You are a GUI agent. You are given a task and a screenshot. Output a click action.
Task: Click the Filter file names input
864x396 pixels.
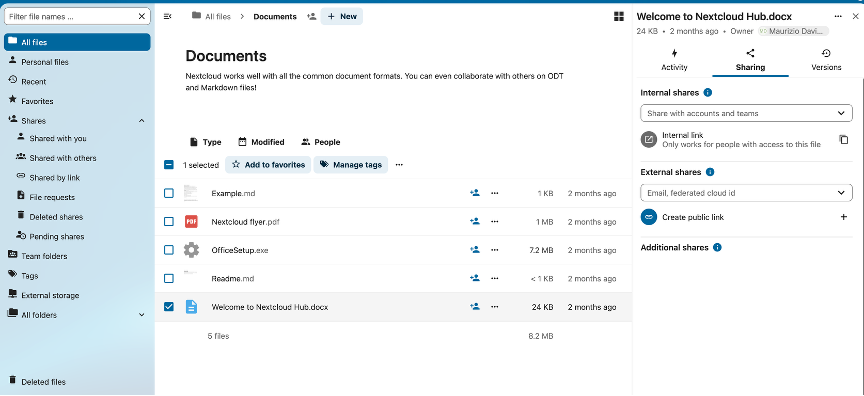(x=72, y=17)
